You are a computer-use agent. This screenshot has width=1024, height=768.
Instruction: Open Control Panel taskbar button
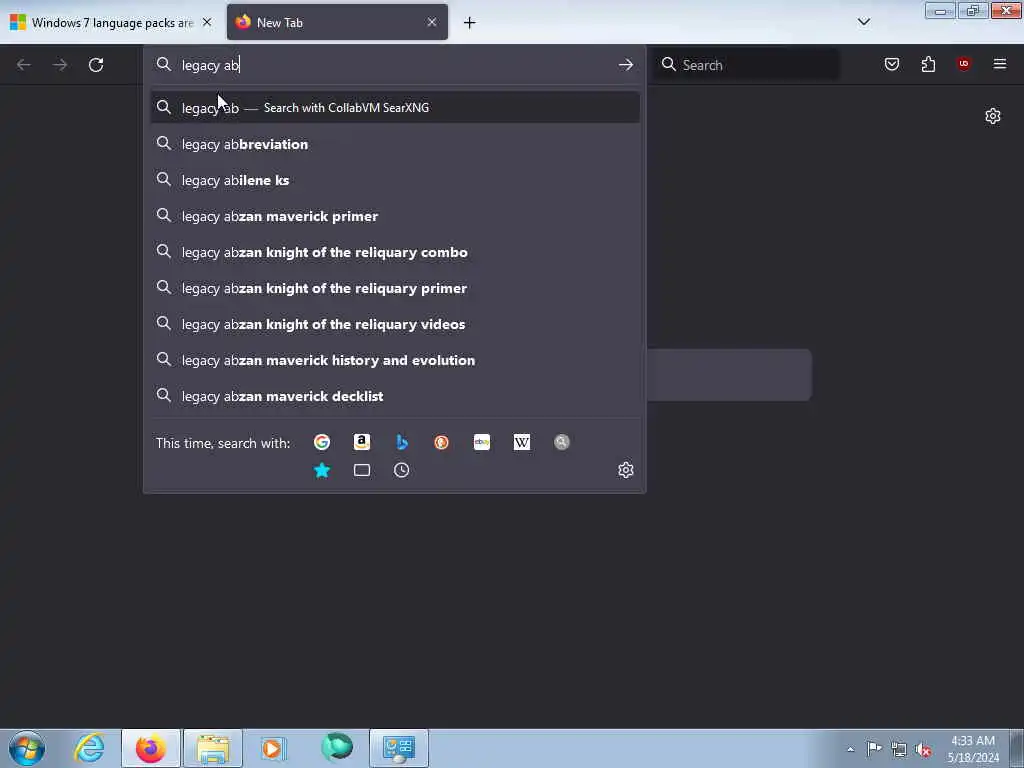(x=399, y=748)
